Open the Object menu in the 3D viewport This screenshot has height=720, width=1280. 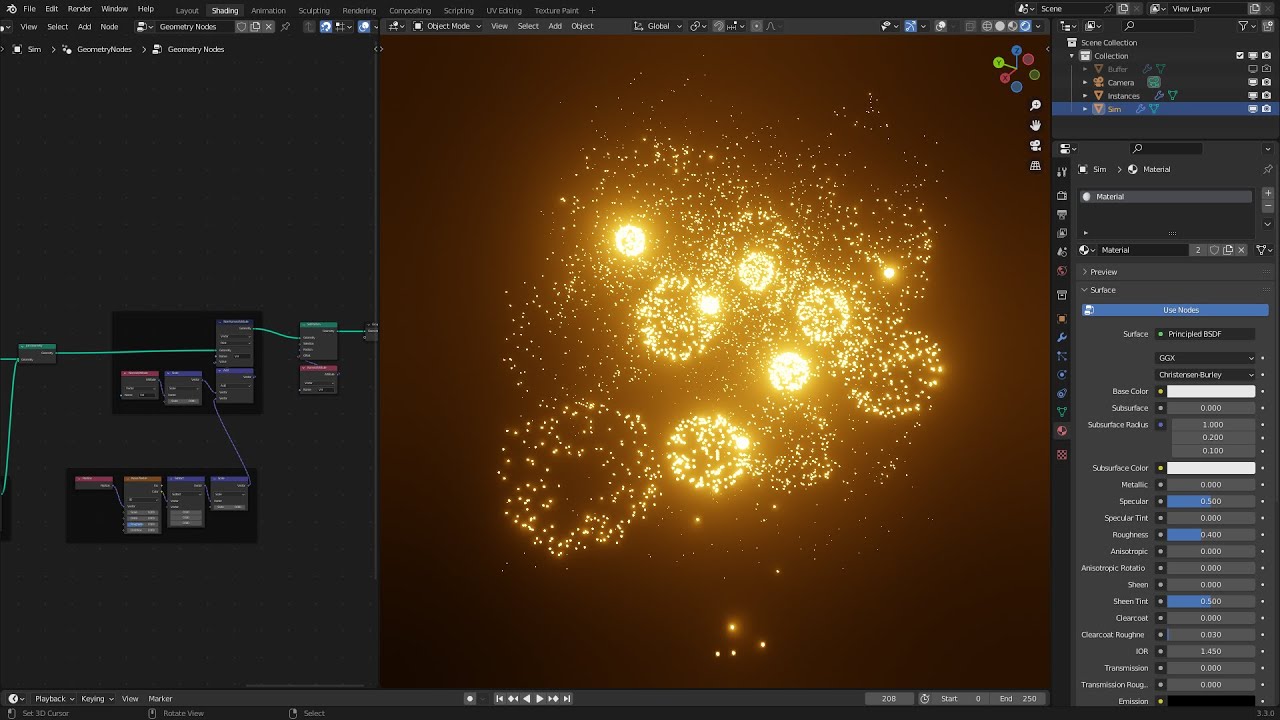(x=581, y=26)
